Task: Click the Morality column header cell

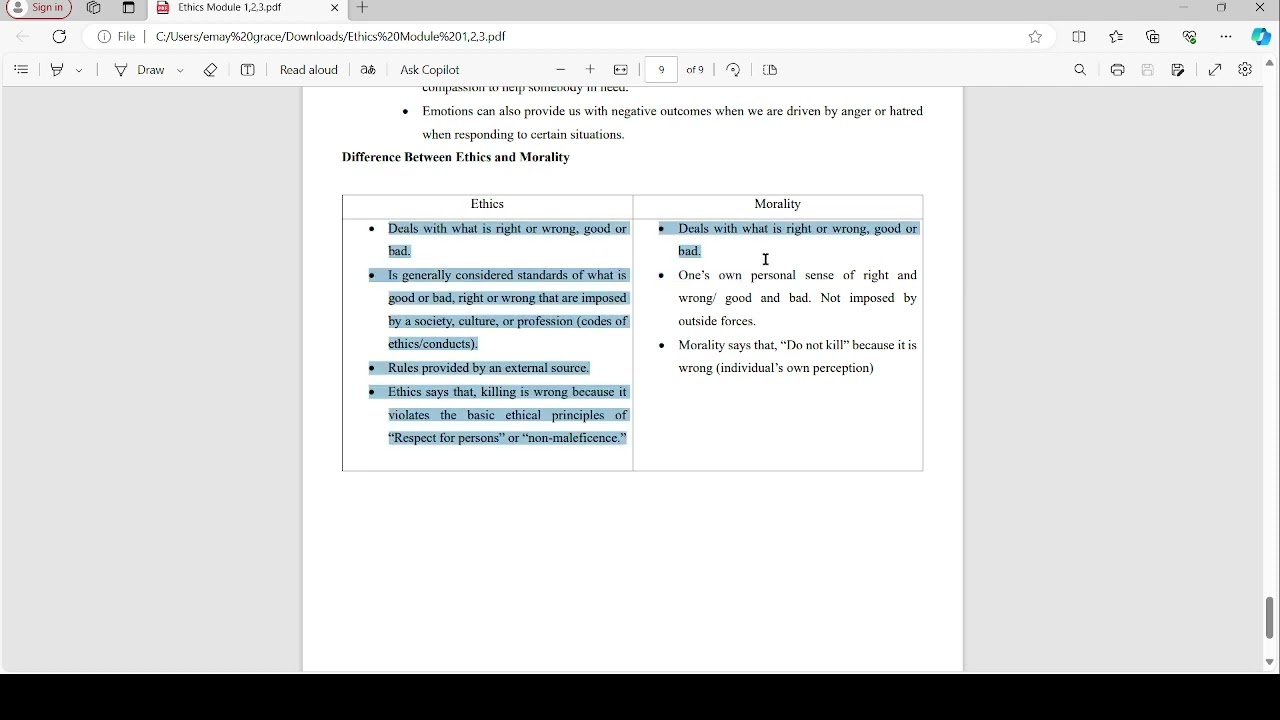Action: click(x=778, y=205)
